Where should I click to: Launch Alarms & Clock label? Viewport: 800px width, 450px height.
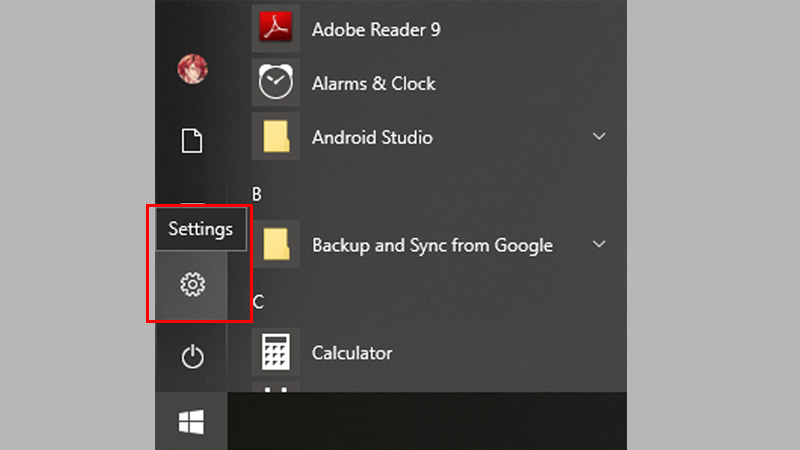coord(373,84)
